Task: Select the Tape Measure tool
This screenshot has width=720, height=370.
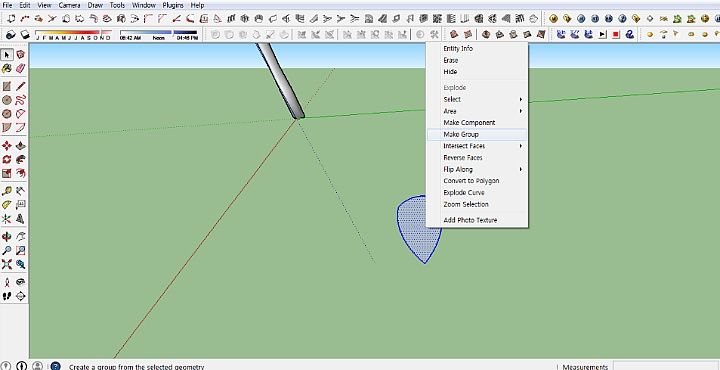Action: (x=7, y=191)
